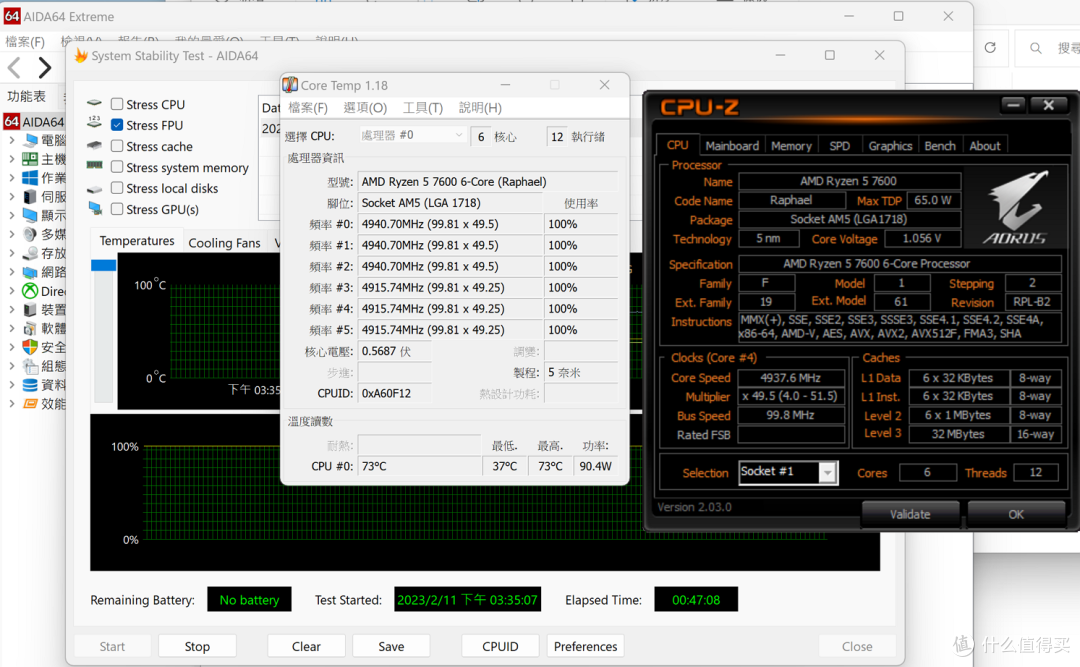Expand the benchmark node in AIDA64 tree
This screenshot has height=667, width=1080.
point(12,404)
